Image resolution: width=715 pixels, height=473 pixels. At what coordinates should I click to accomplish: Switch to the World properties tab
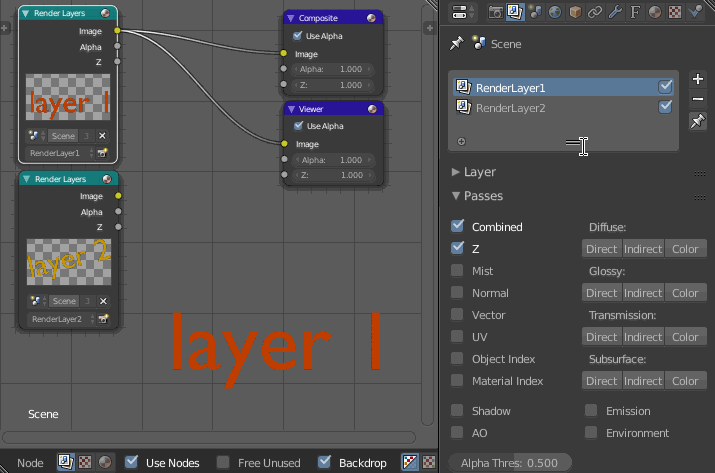point(557,13)
